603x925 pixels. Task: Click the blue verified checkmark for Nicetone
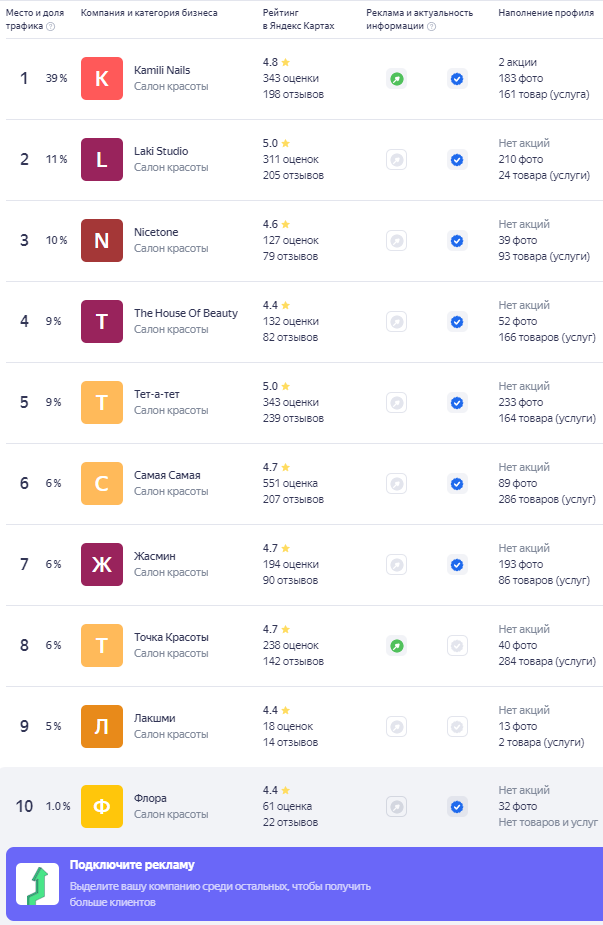[x=457, y=241]
